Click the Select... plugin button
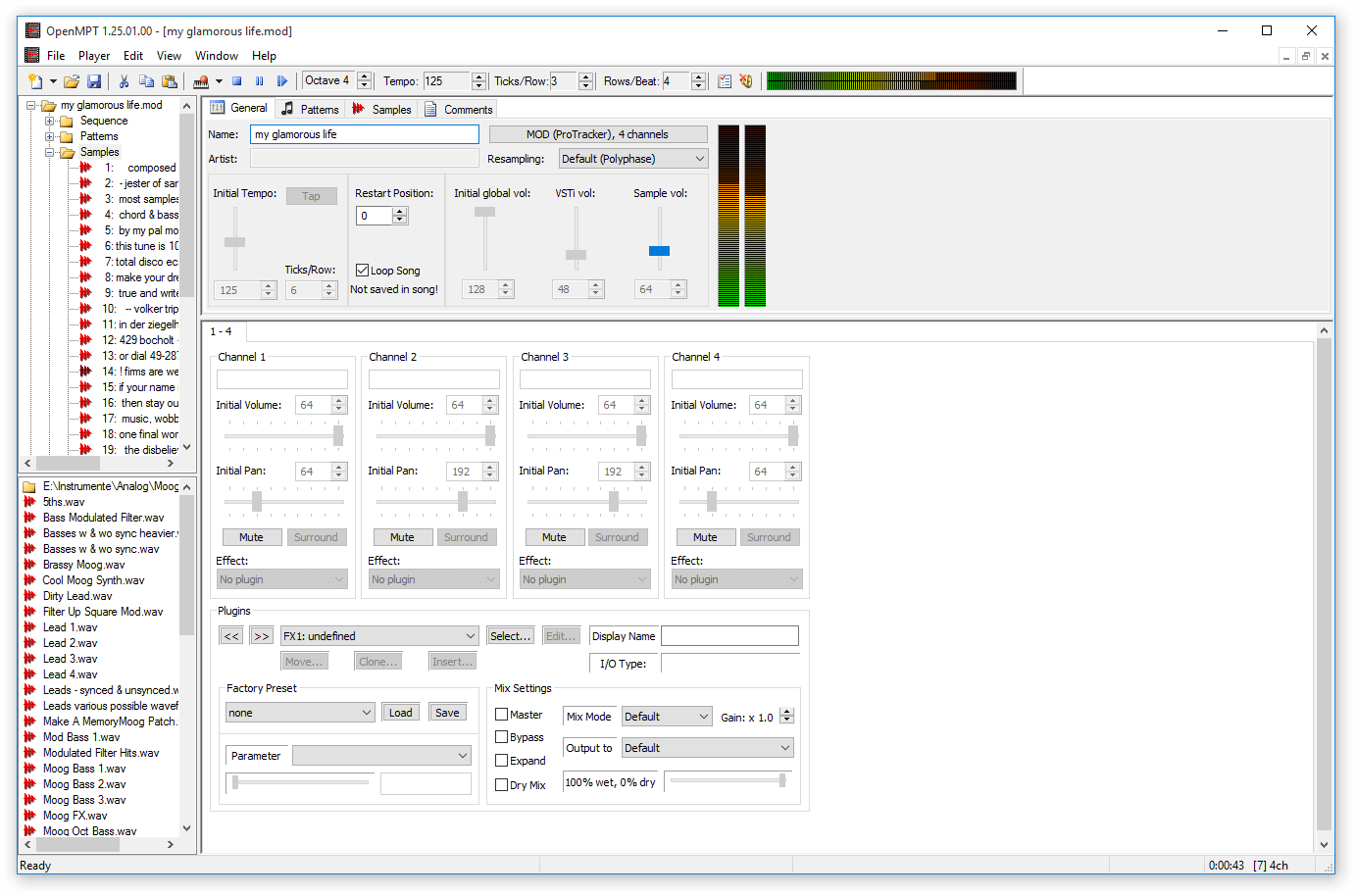This screenshot has height=896, width=1356. click(x=511, y=636)
